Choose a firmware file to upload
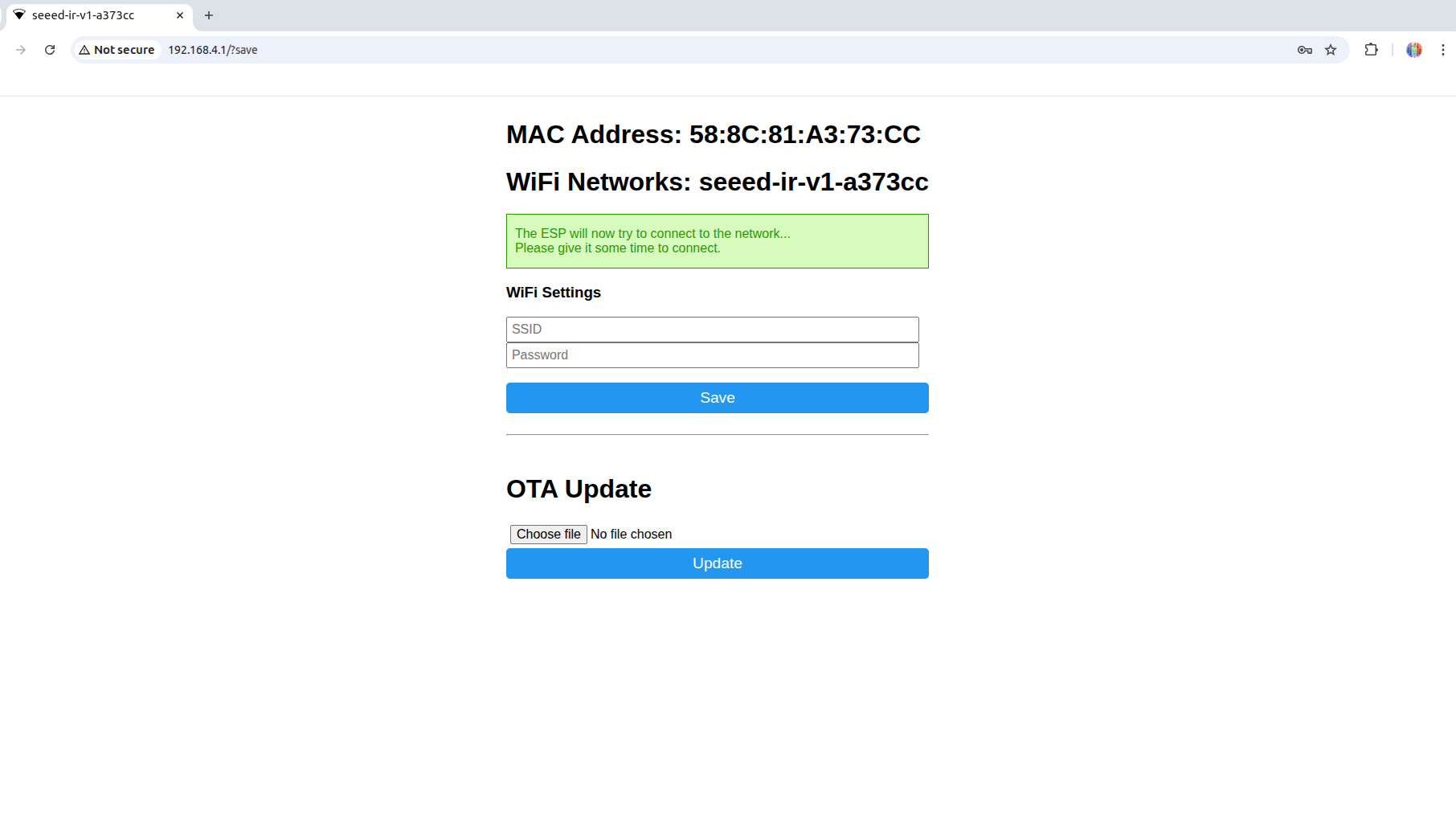Viewport: 1456px width, 840px height. tap(549, 535)
